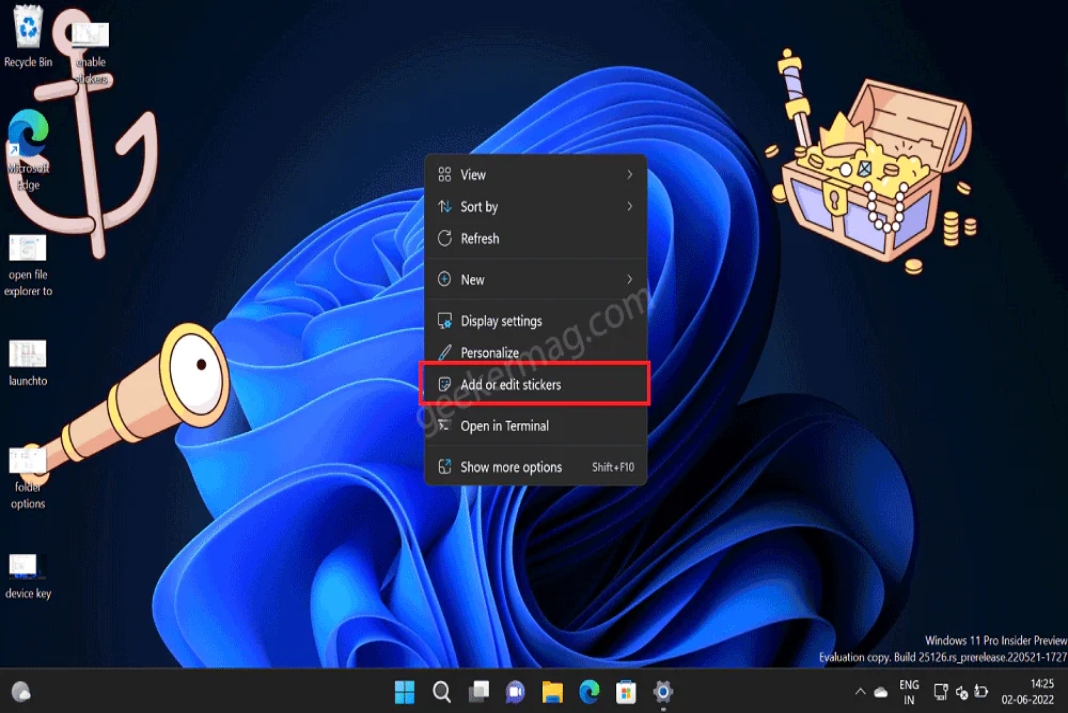Screen dimensions: 1068x713
Task: Launch Teams Chat from the taskbar
Action: coord(514,691)
